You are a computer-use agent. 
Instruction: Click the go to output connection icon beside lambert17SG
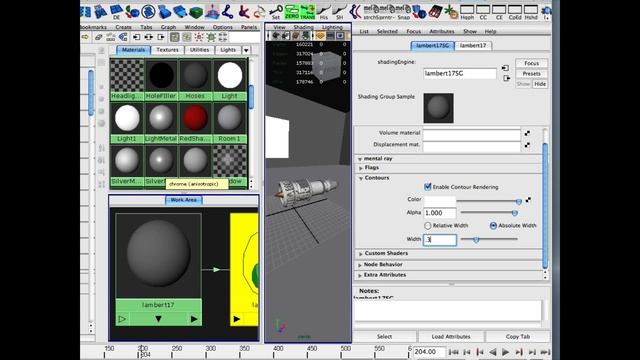507,78
